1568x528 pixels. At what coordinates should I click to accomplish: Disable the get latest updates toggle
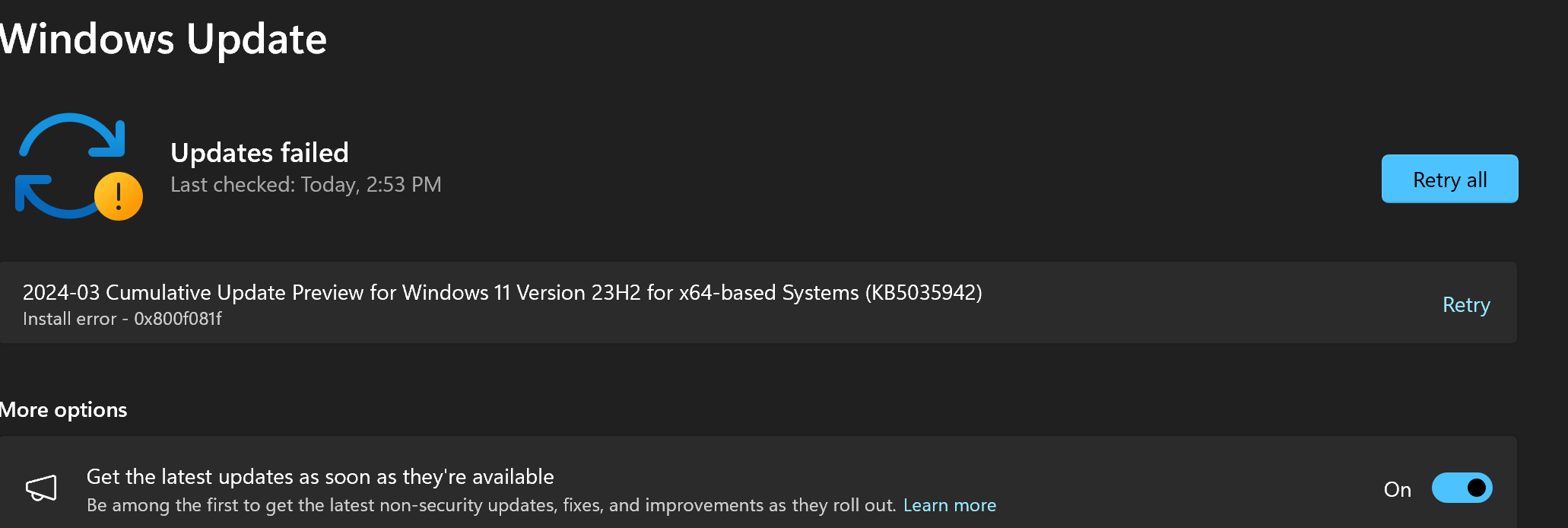1462,488
